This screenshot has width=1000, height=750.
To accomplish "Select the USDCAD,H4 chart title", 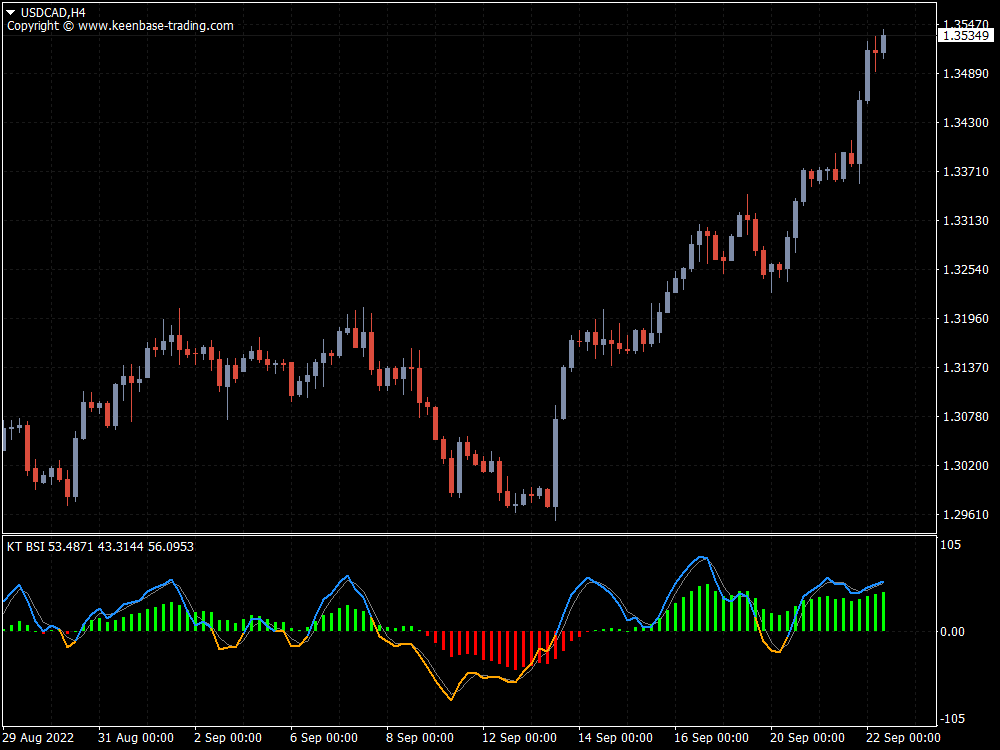I will point(53,13).
